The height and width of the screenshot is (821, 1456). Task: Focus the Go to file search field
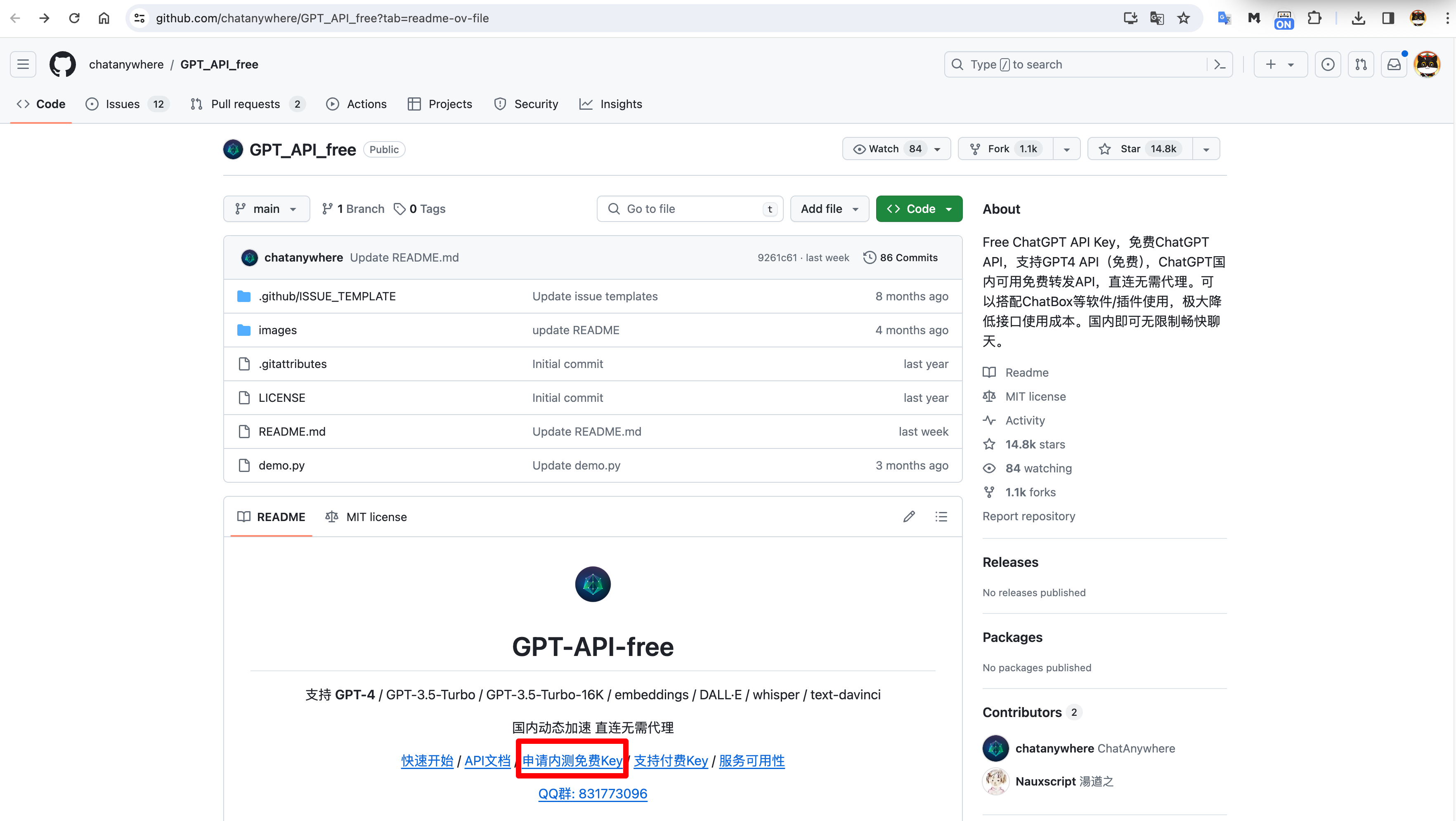click(690, 209)
